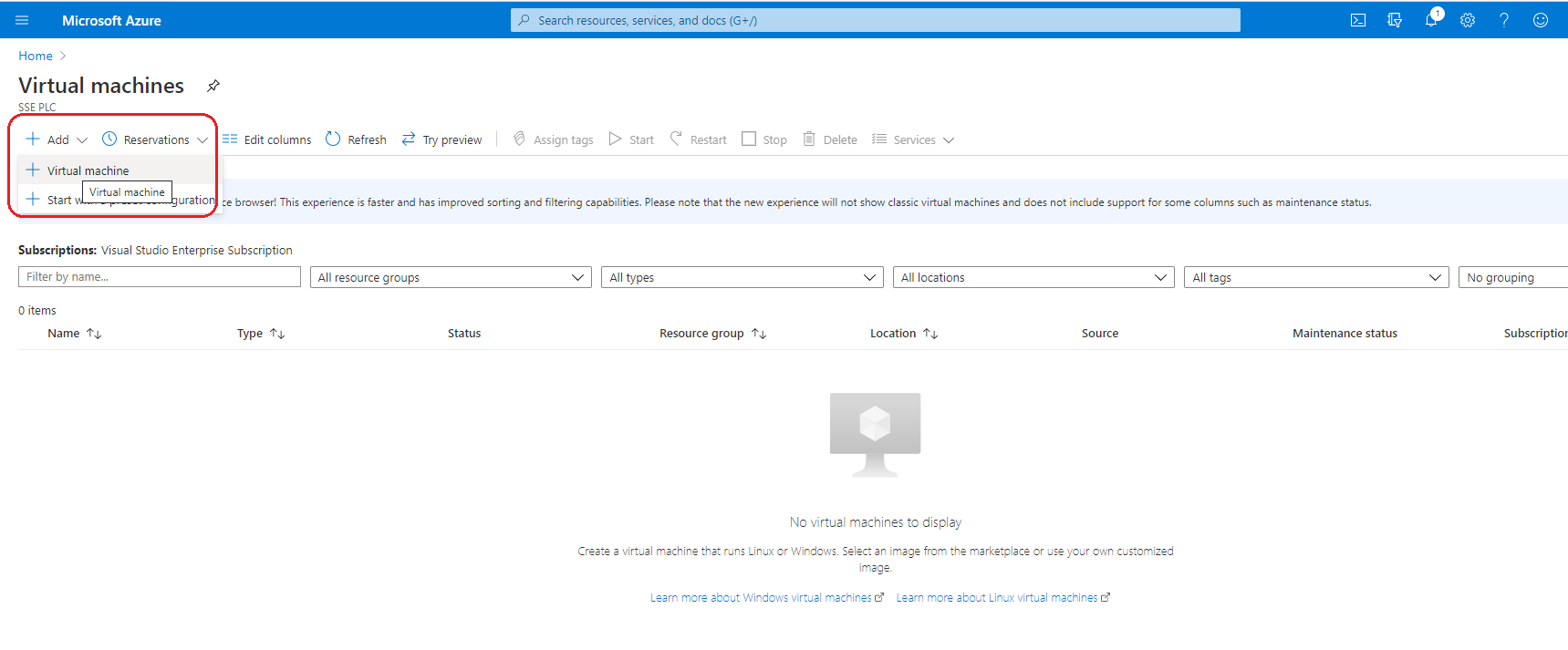The height and width of the screenshot is (650, 1568).
Task: Click Visual Studio Enterprise Subscription text
Action: point(197,250)
